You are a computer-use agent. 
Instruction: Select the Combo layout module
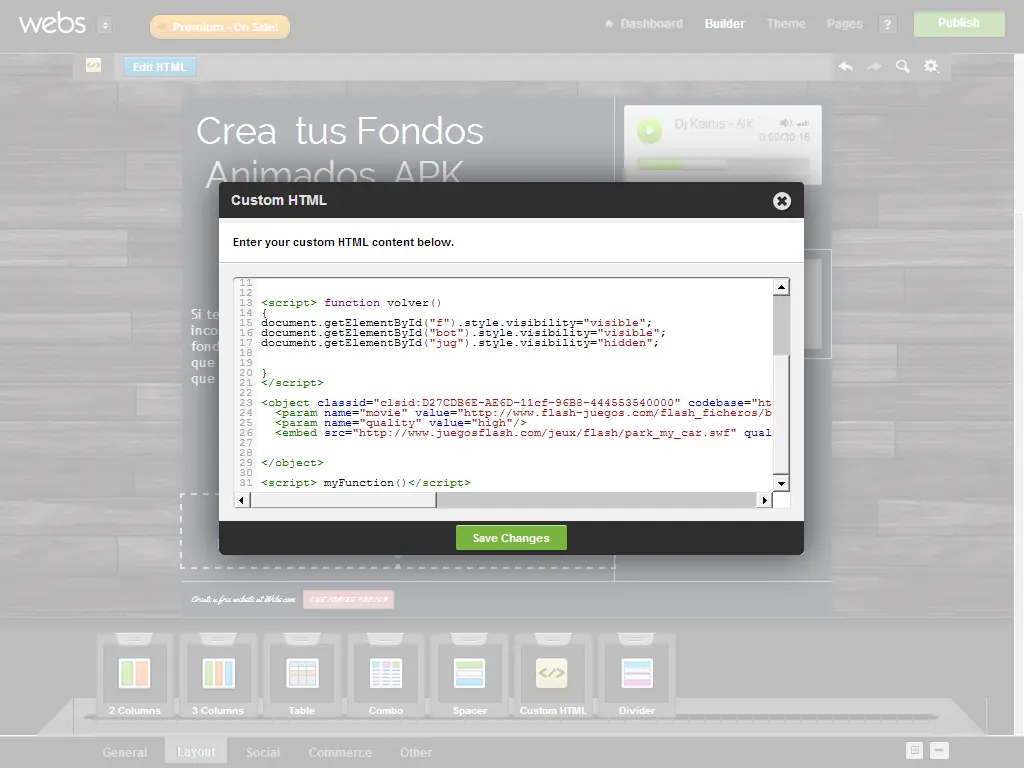pos(385,676)
